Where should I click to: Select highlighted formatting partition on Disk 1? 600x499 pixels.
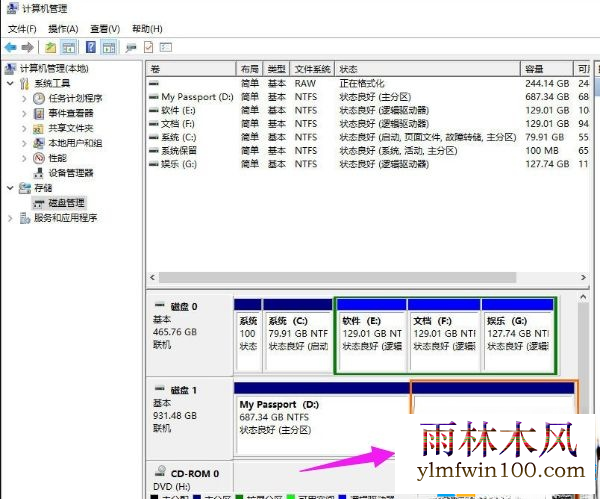(x=493, y=398)
